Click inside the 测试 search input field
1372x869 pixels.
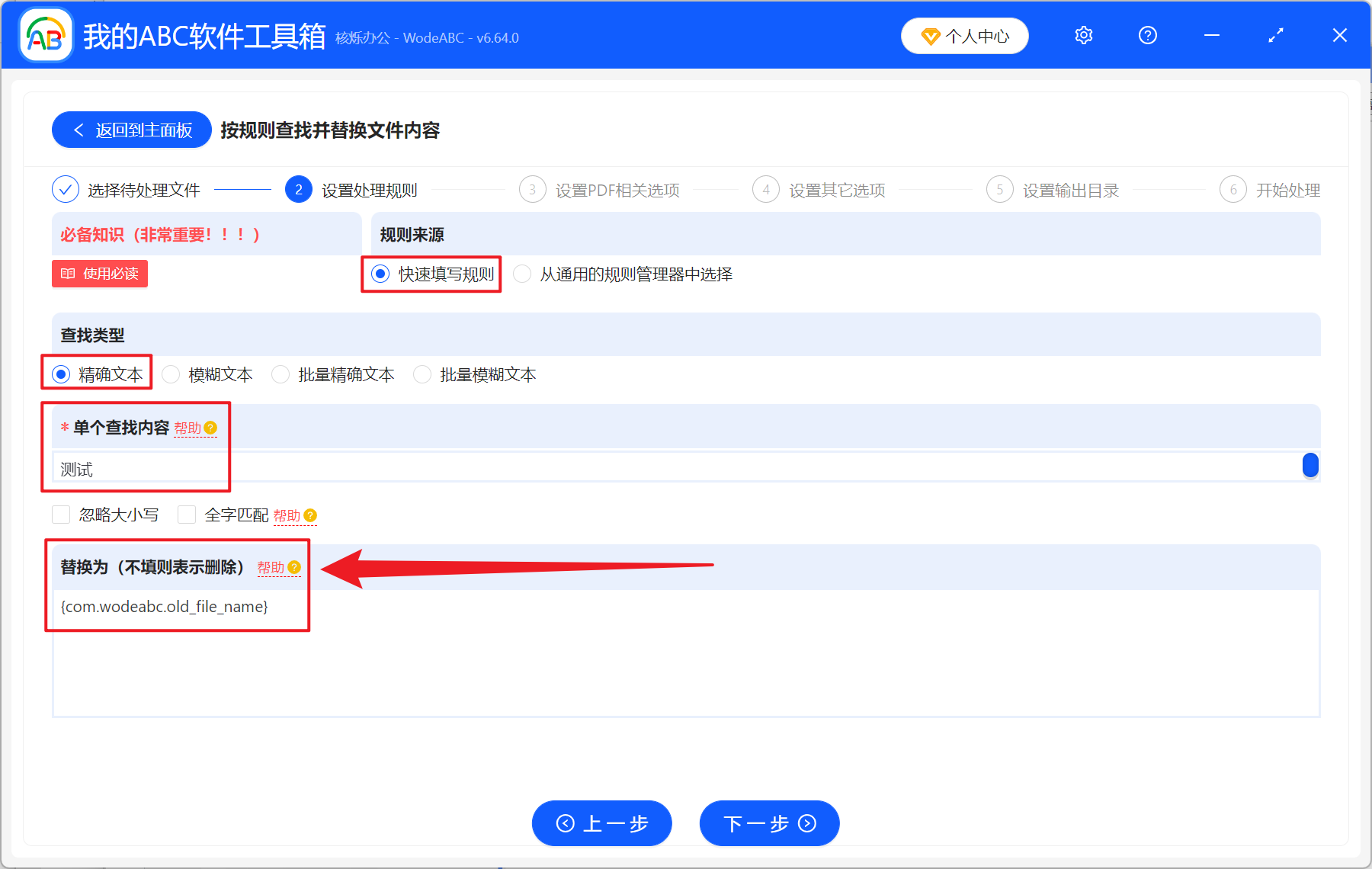(x=305, y=468)
